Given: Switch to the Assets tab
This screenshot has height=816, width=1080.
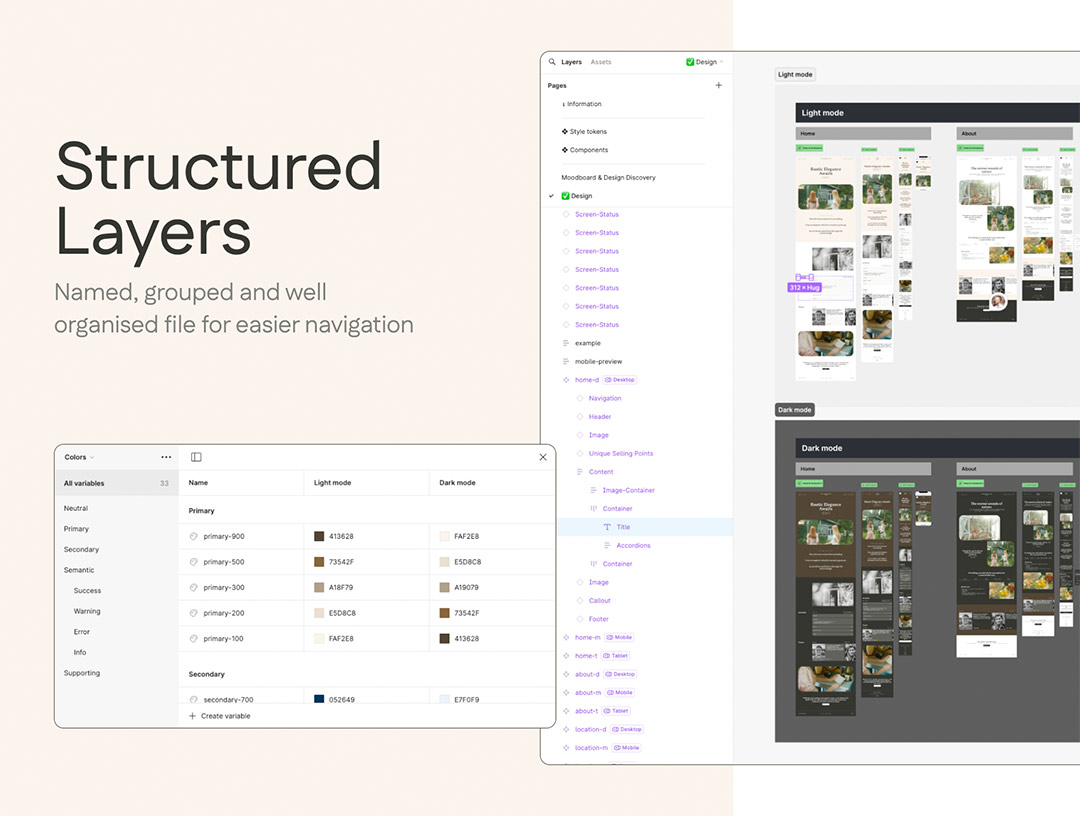Looking at the screenshot, I should pos(600,62).
